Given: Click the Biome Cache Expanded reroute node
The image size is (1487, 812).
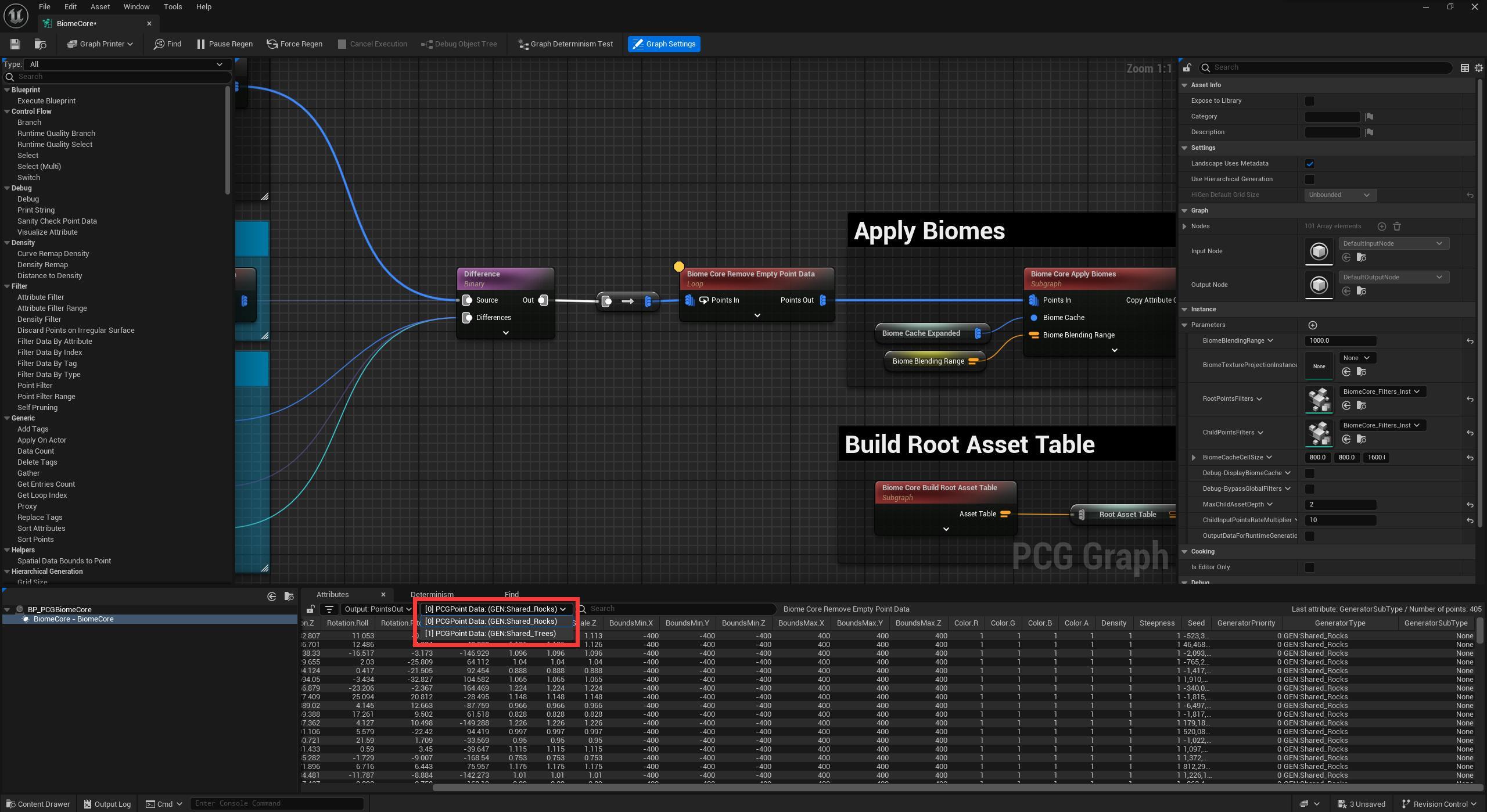Looking at the screenshot, I should click(932, 333).
